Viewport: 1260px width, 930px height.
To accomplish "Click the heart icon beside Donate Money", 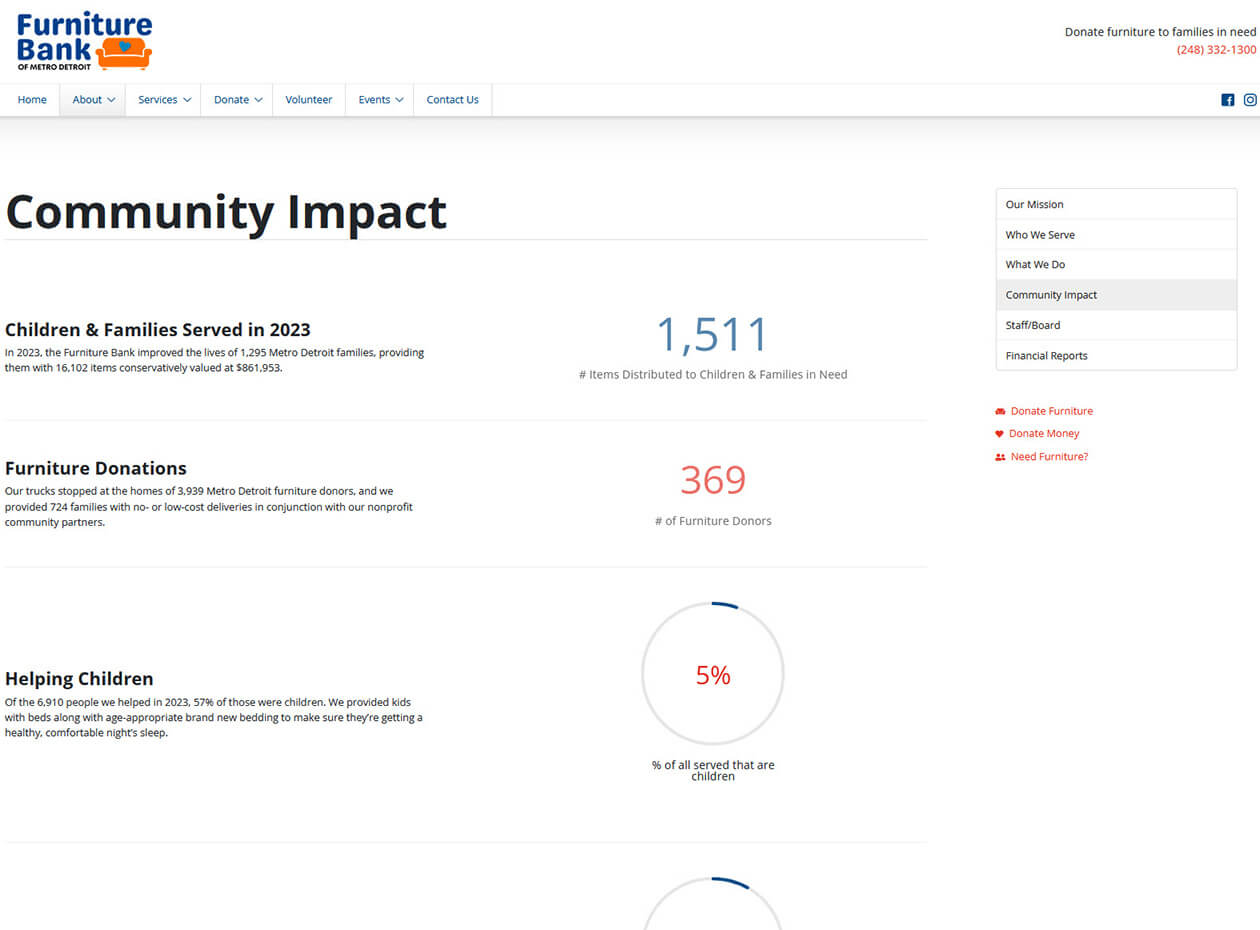I will click(x=999, y=434).
